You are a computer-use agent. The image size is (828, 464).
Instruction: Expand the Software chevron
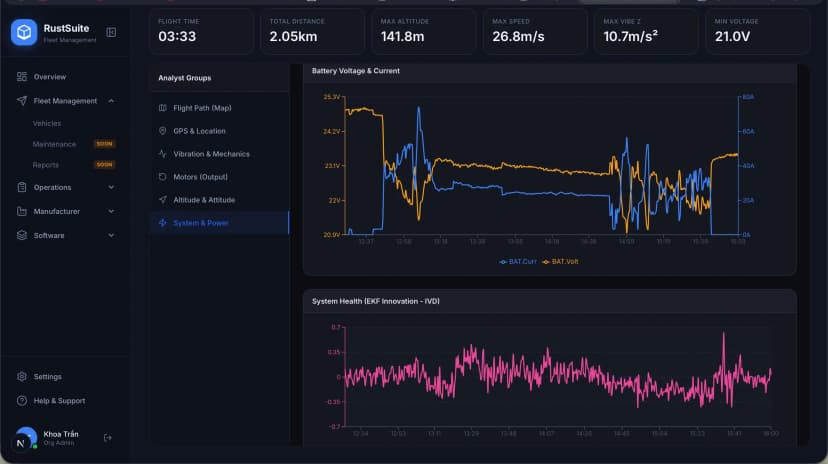pos(111,235)
